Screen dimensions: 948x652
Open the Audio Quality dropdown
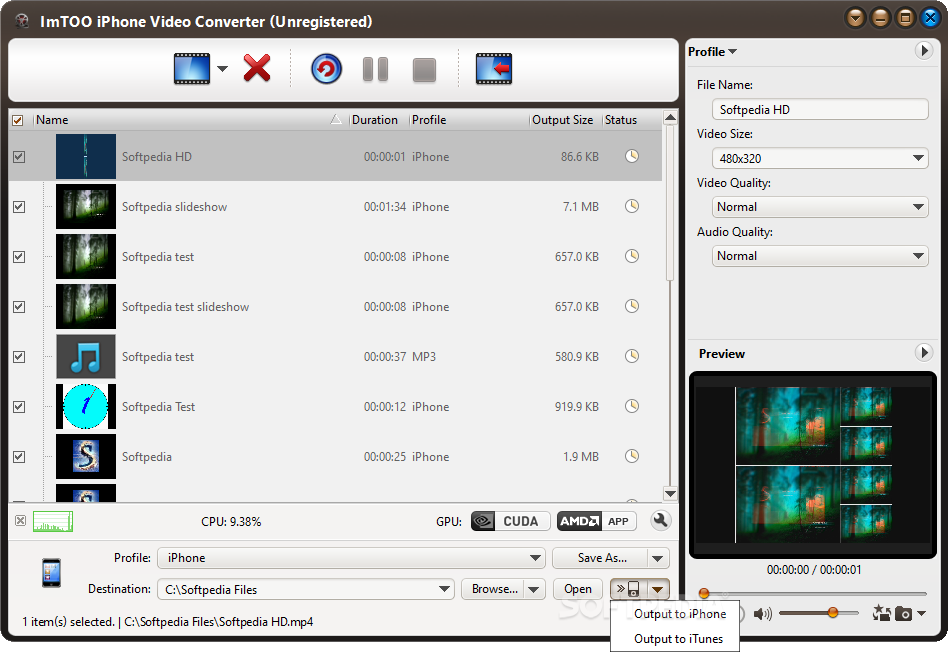(x=820, y=256)
